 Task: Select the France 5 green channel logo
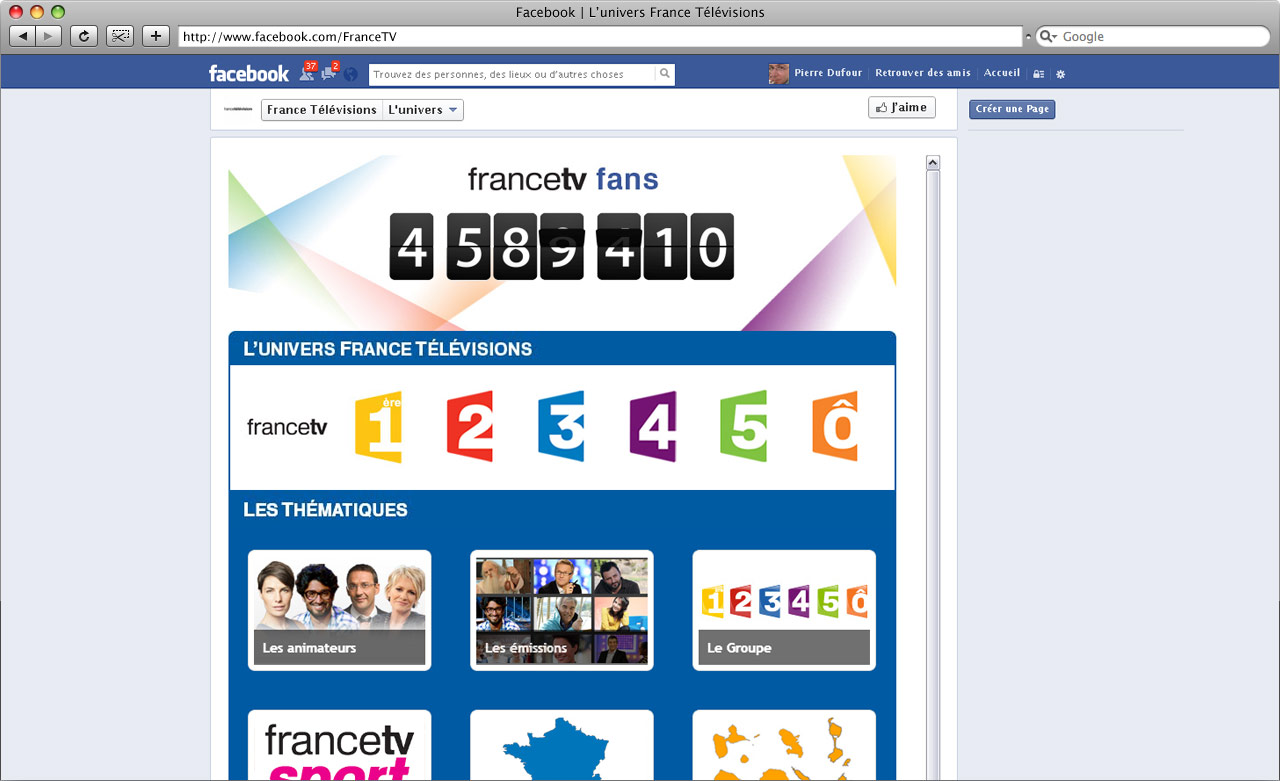[744, 427]
